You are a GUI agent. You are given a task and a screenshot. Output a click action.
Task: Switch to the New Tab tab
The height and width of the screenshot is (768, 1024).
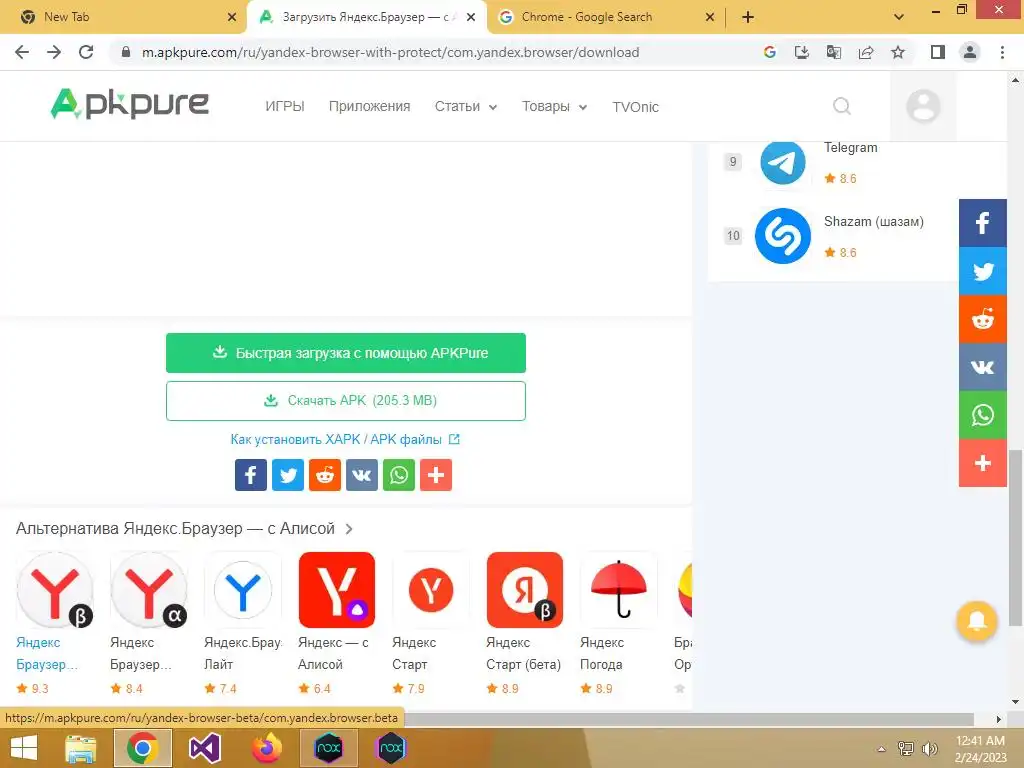123,17
